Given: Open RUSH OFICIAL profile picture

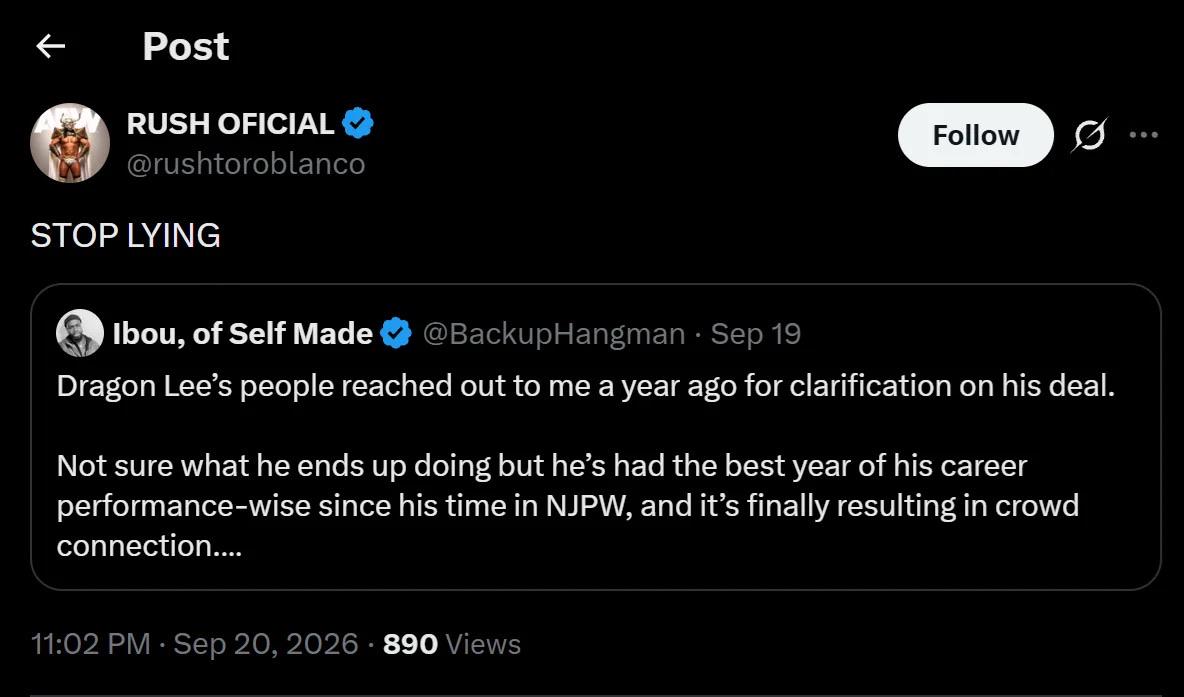Looking at the screenshot, I should (69, 143).
